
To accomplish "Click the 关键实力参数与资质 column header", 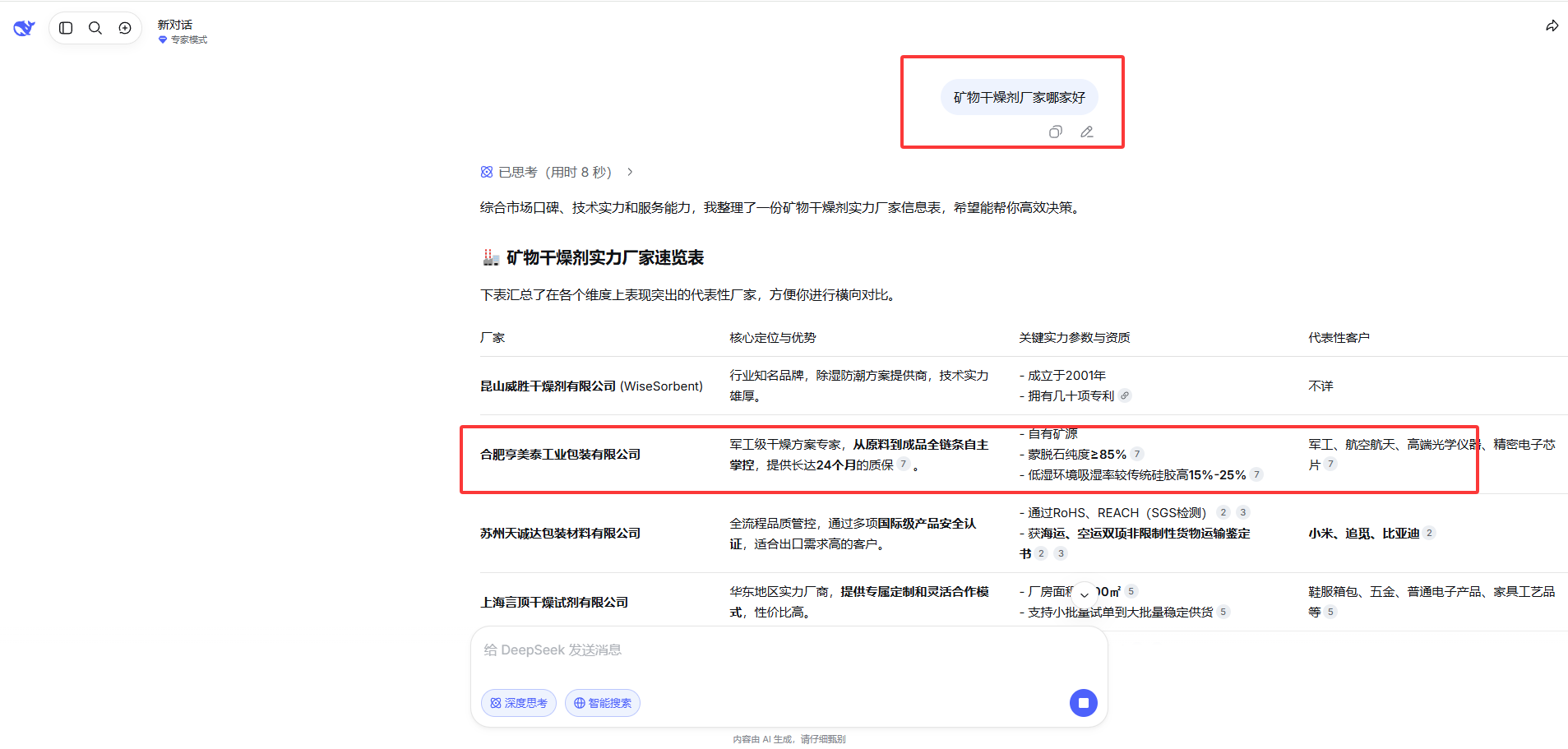I will click(1075, 337).
